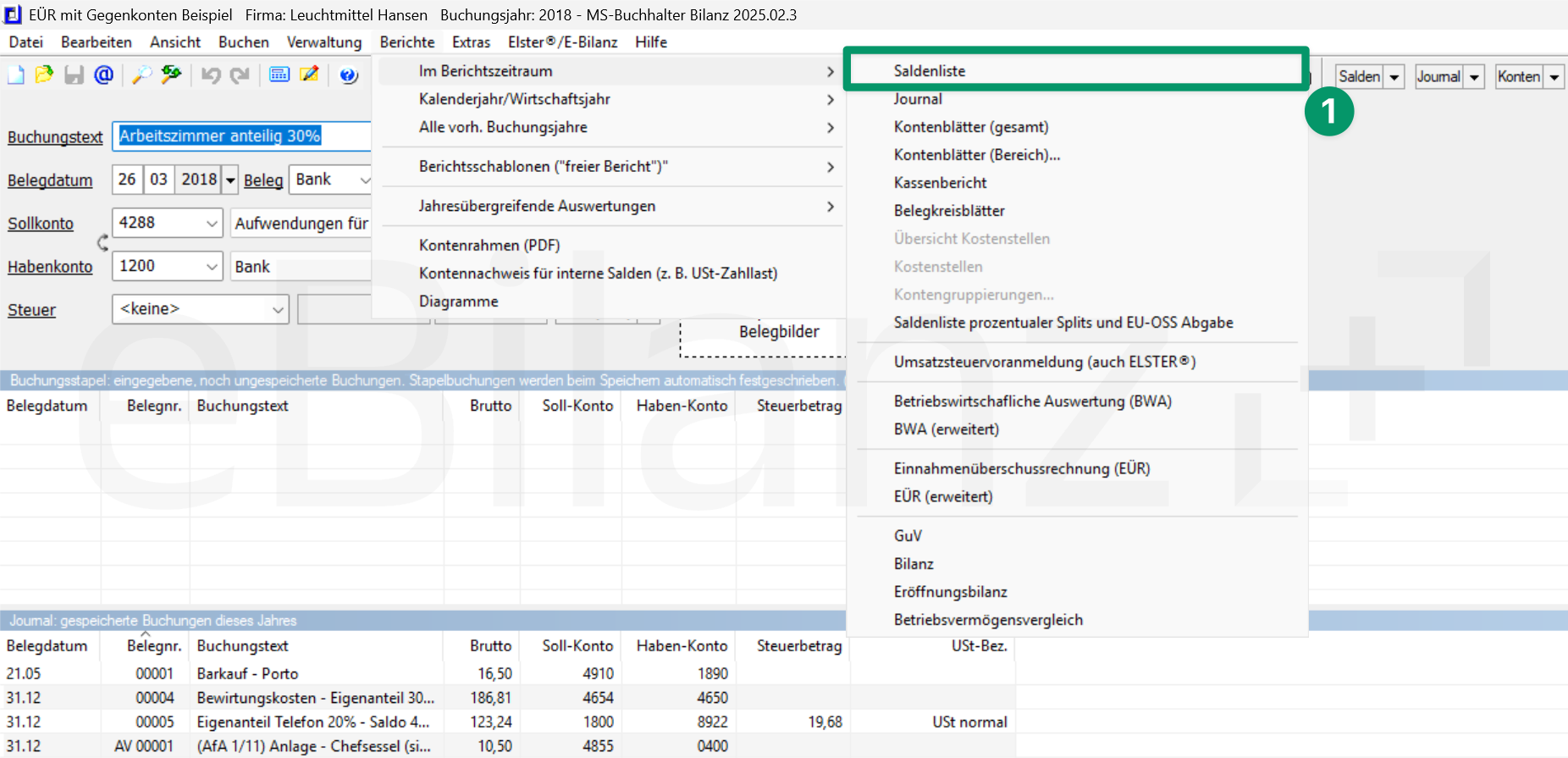Open a file with the folder icon
This screenshot has height=758, width=1568.
44,75
